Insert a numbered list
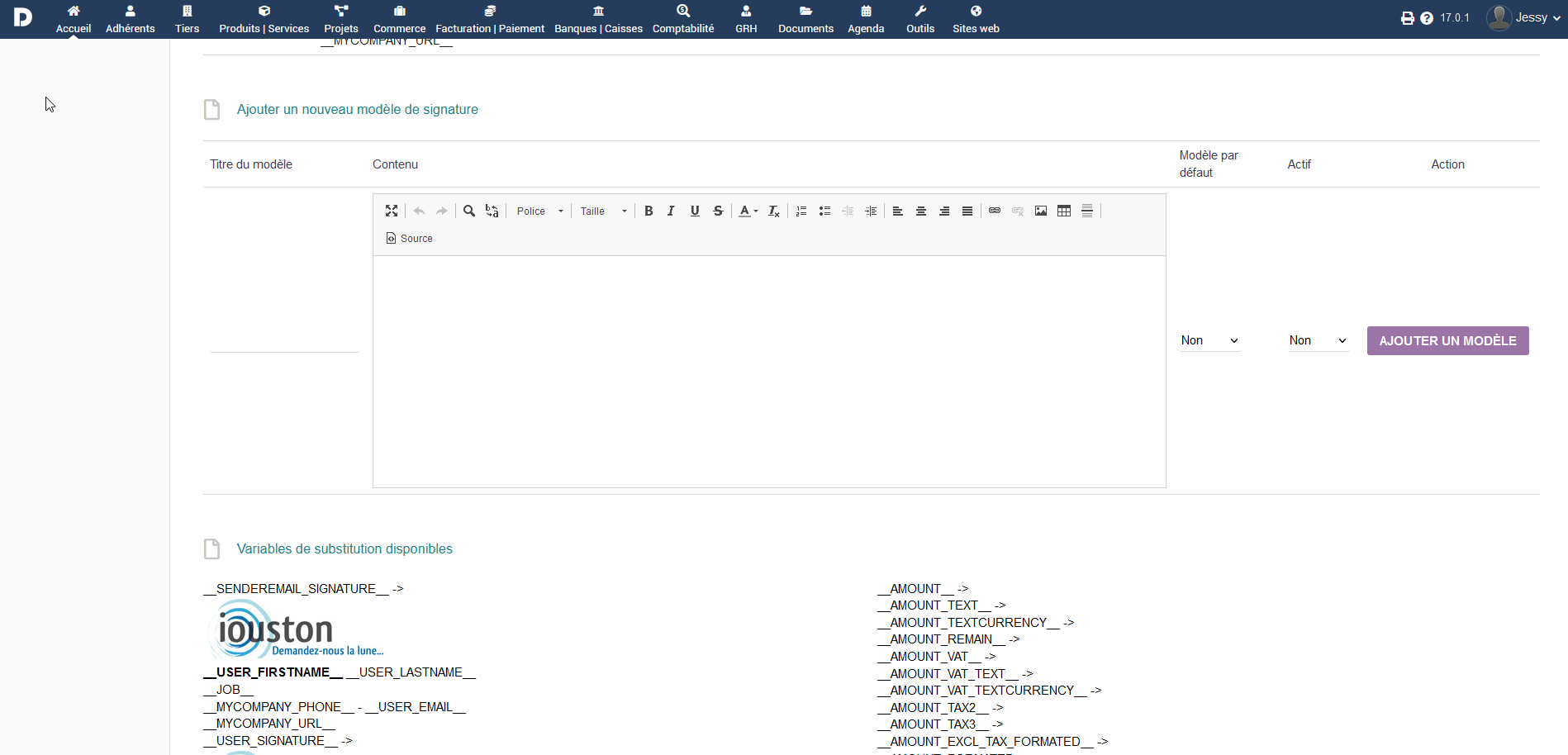 [x=801, y=211]
